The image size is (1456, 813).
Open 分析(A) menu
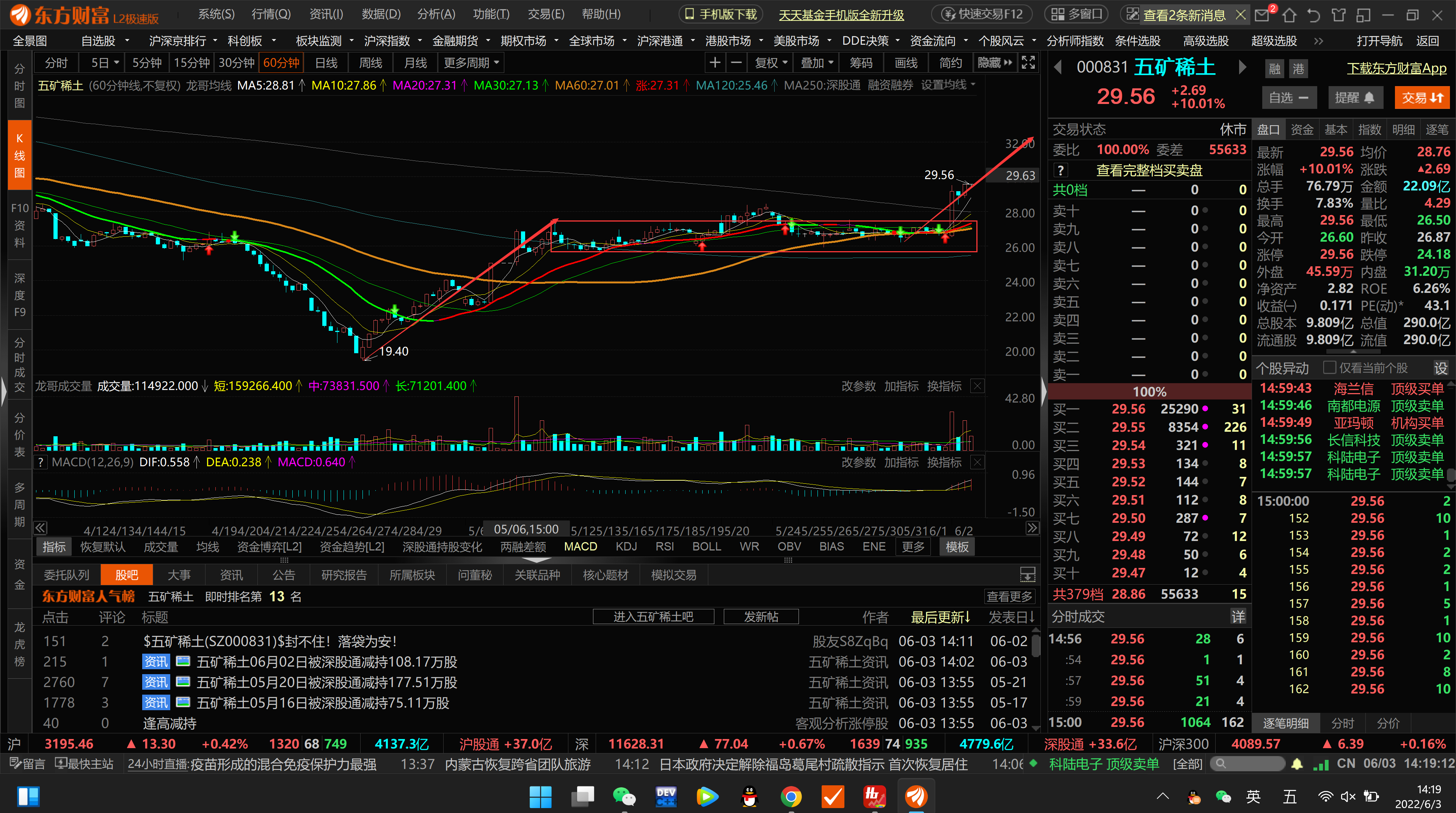pyautogui.click(x=436, y=14)
